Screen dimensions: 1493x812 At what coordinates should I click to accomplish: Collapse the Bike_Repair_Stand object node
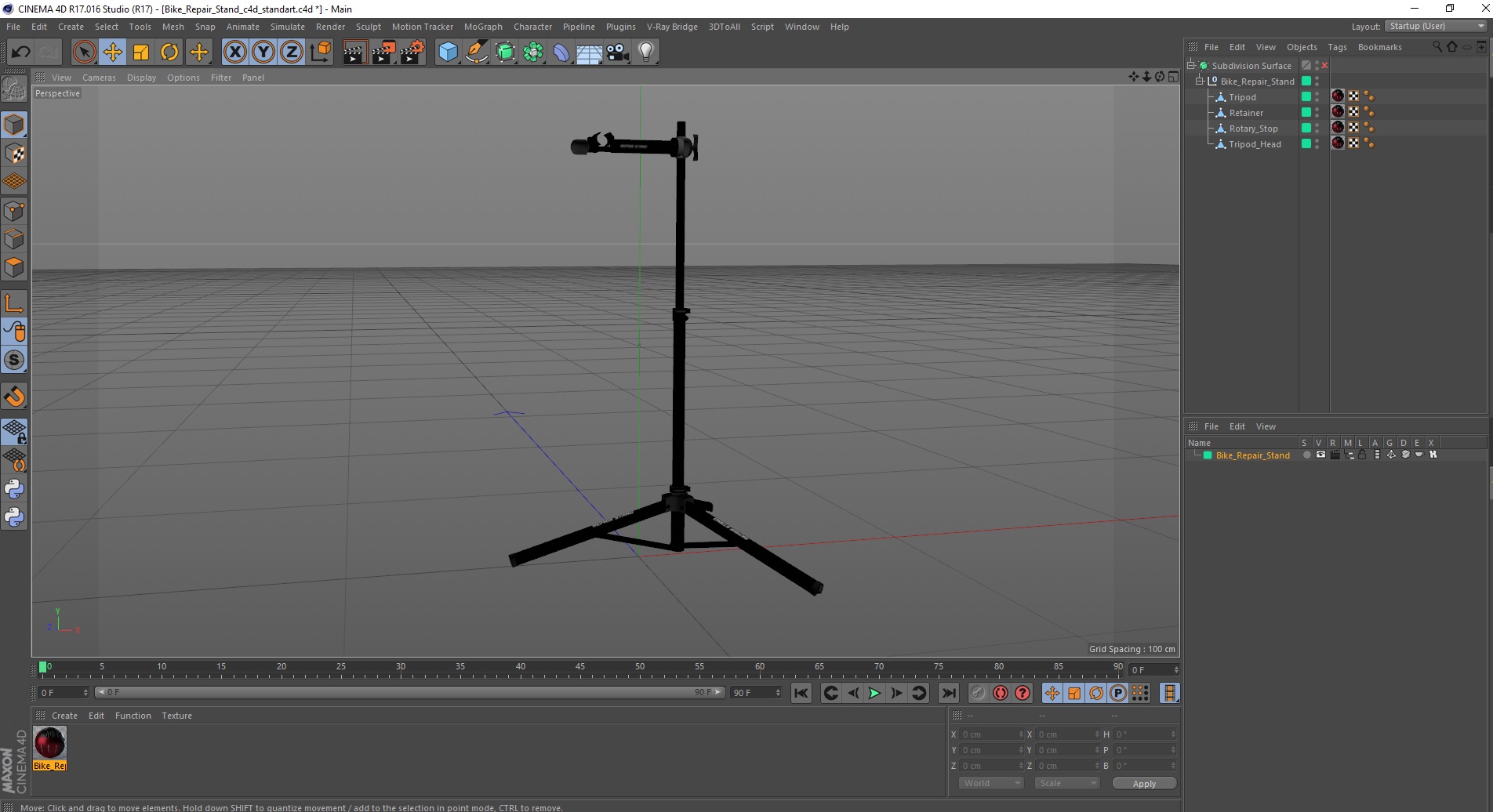coord(1199,81)
